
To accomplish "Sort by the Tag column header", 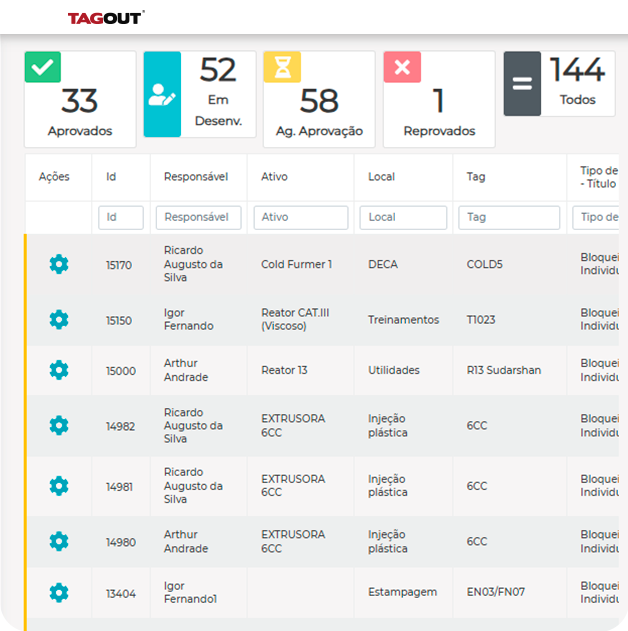I will pyautogui.click(x=477, y=177).
